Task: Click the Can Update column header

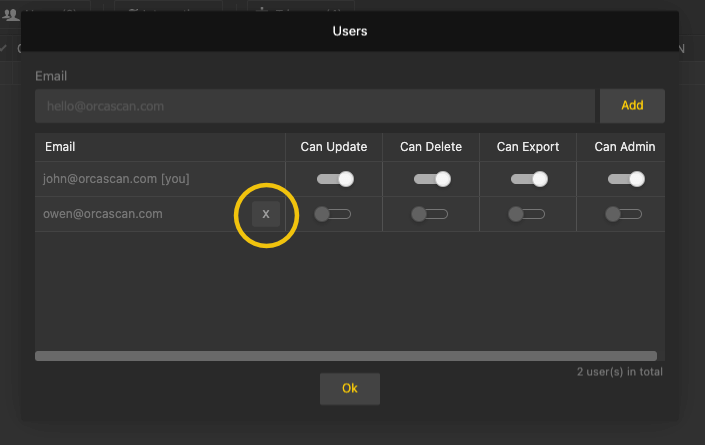Action: [x=334, y=147]
